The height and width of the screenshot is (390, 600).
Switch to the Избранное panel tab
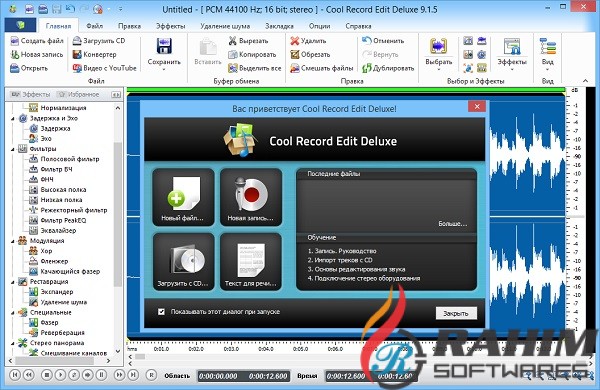[x=79, y=94]
